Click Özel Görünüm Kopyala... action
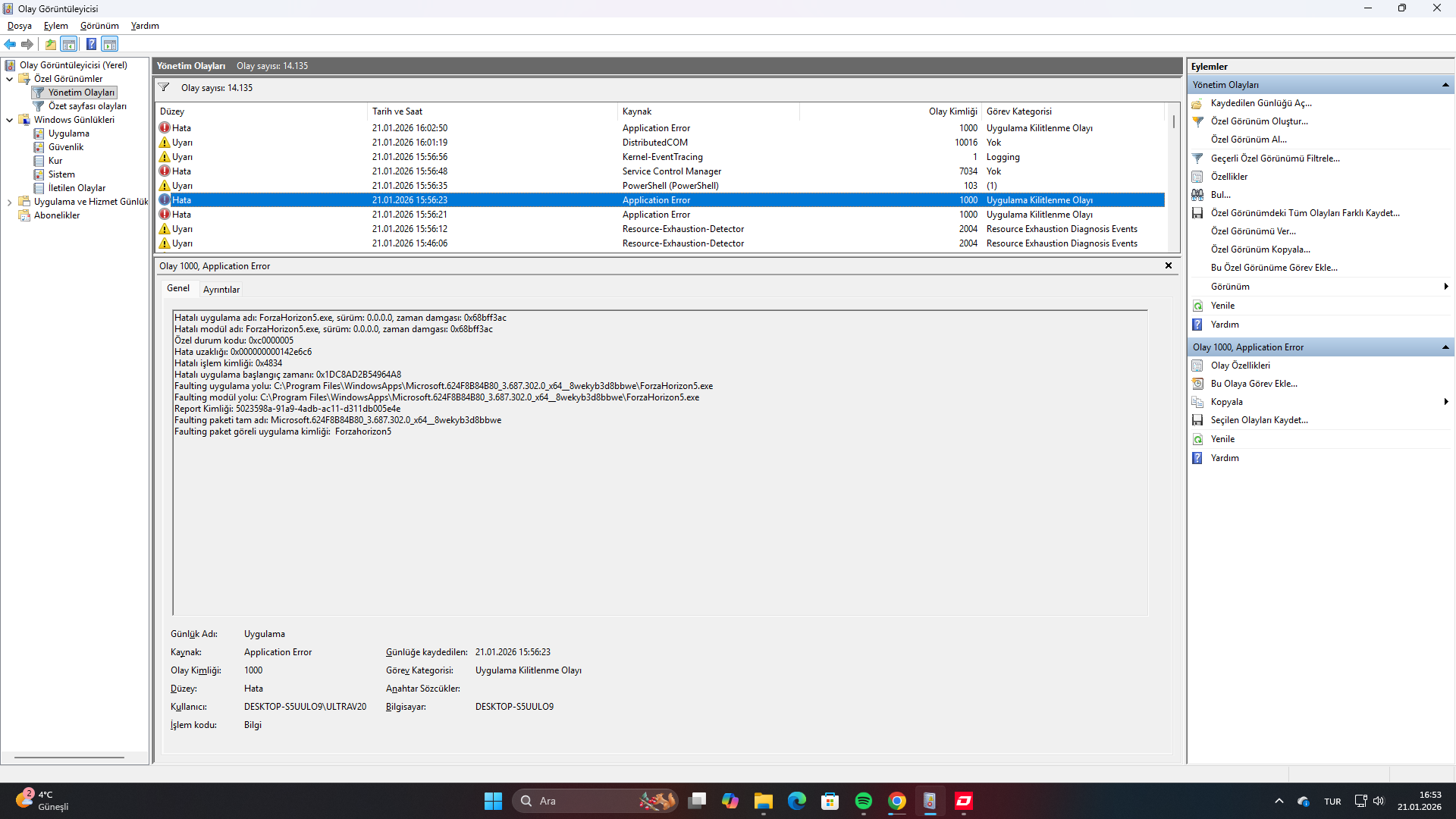 coord(1260,249)
